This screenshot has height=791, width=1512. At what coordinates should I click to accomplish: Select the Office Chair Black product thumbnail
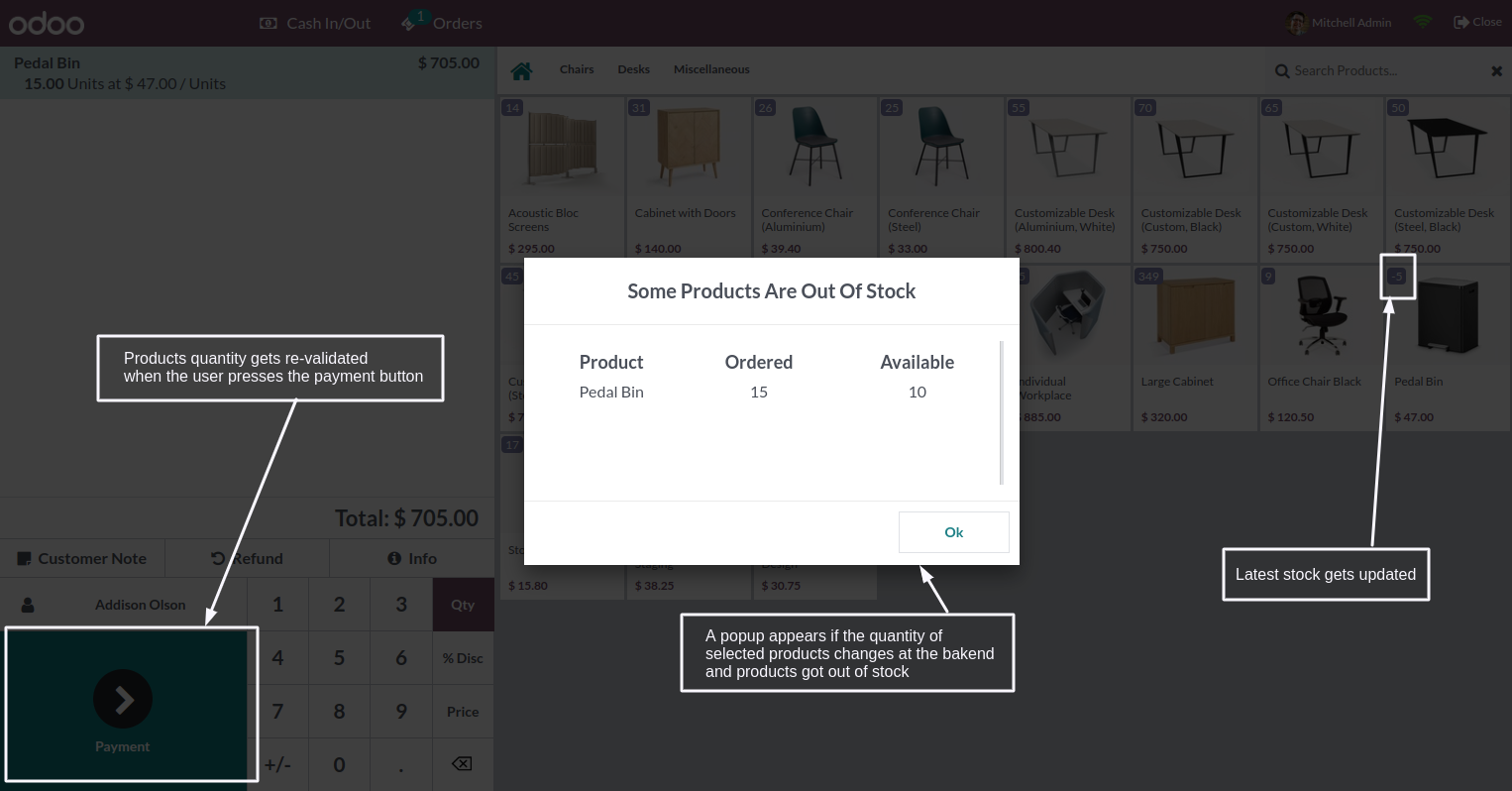pos(1322,317)
